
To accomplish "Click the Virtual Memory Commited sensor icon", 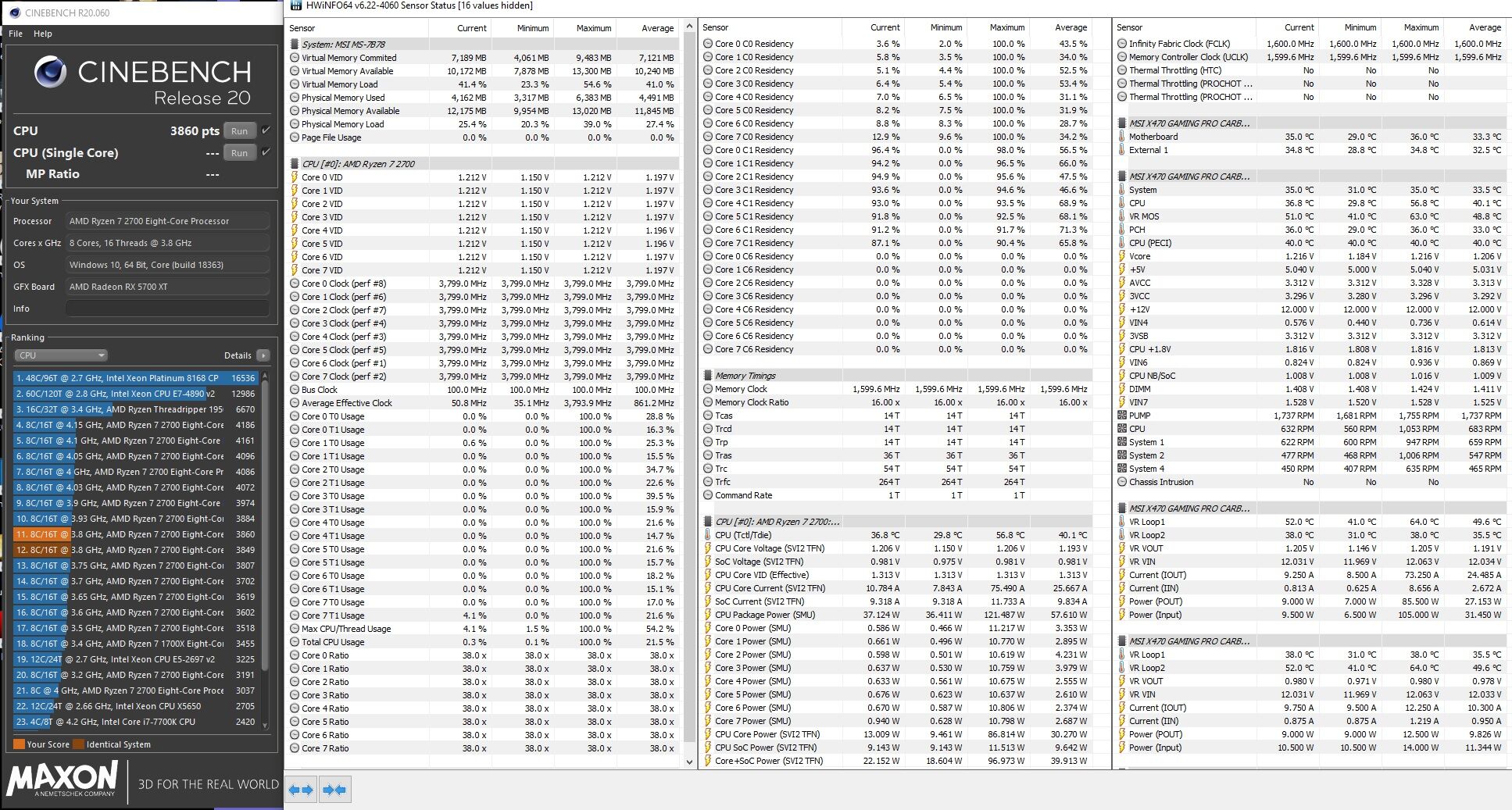I will (295, 58).
